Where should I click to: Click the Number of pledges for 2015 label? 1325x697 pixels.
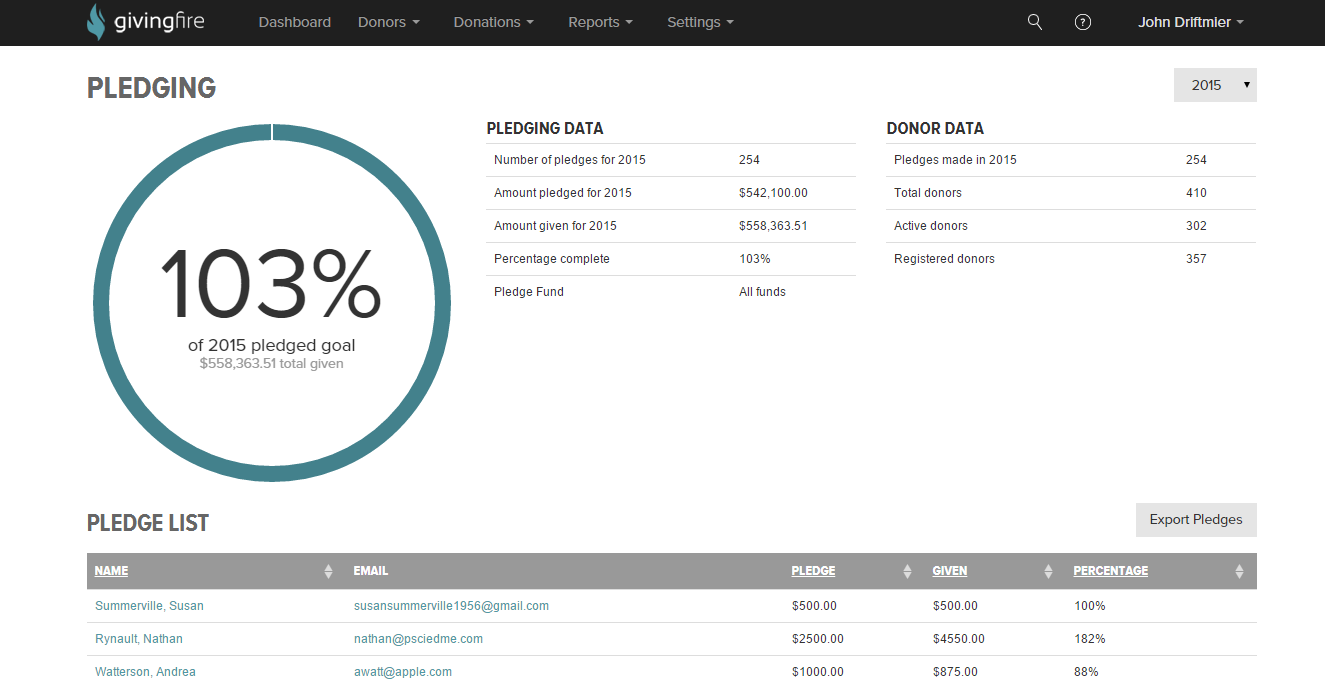tap(570, 160)
